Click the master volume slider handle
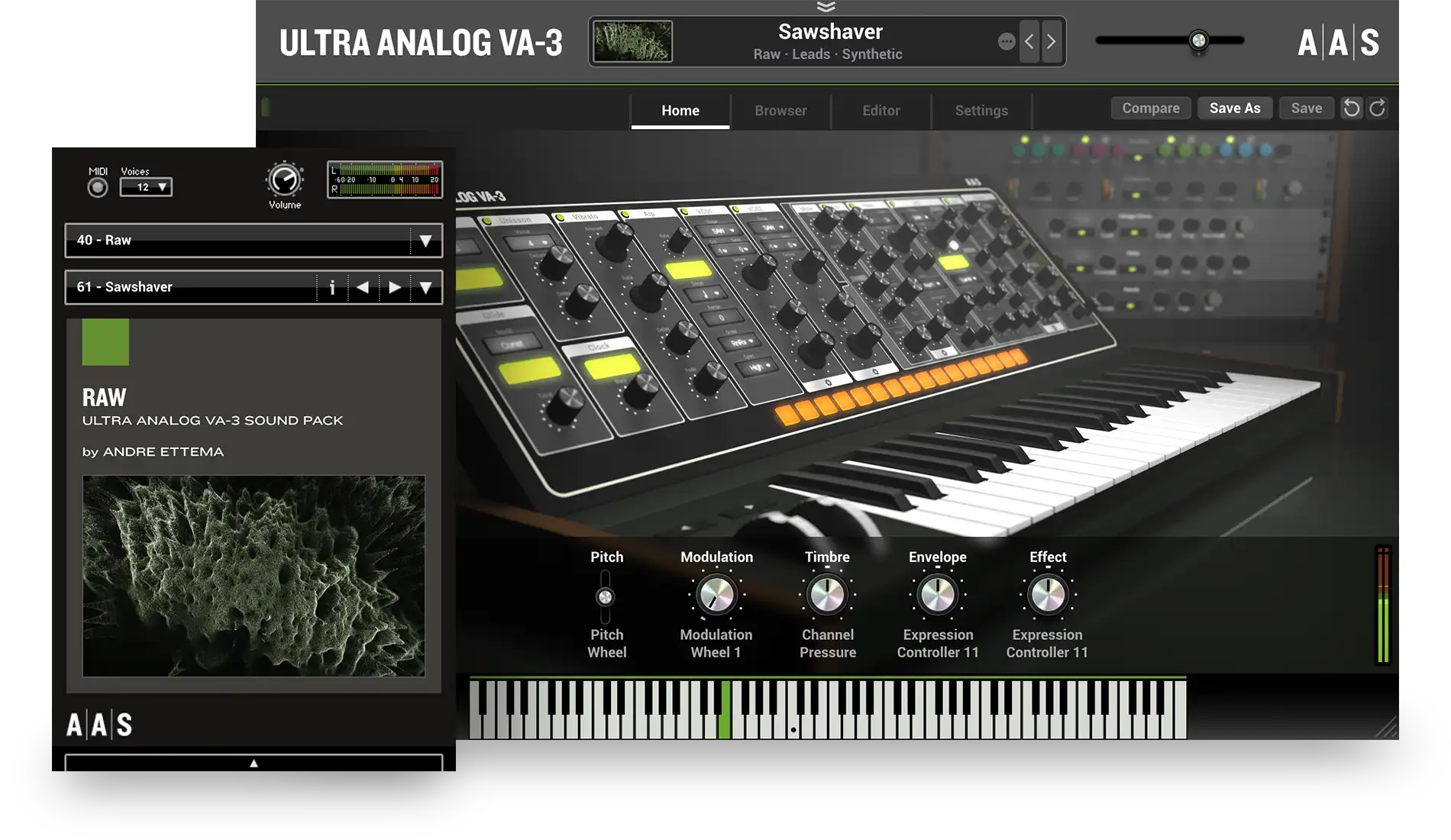The height and width of the screenshot is (840, 1451). tap(1198, 40)
